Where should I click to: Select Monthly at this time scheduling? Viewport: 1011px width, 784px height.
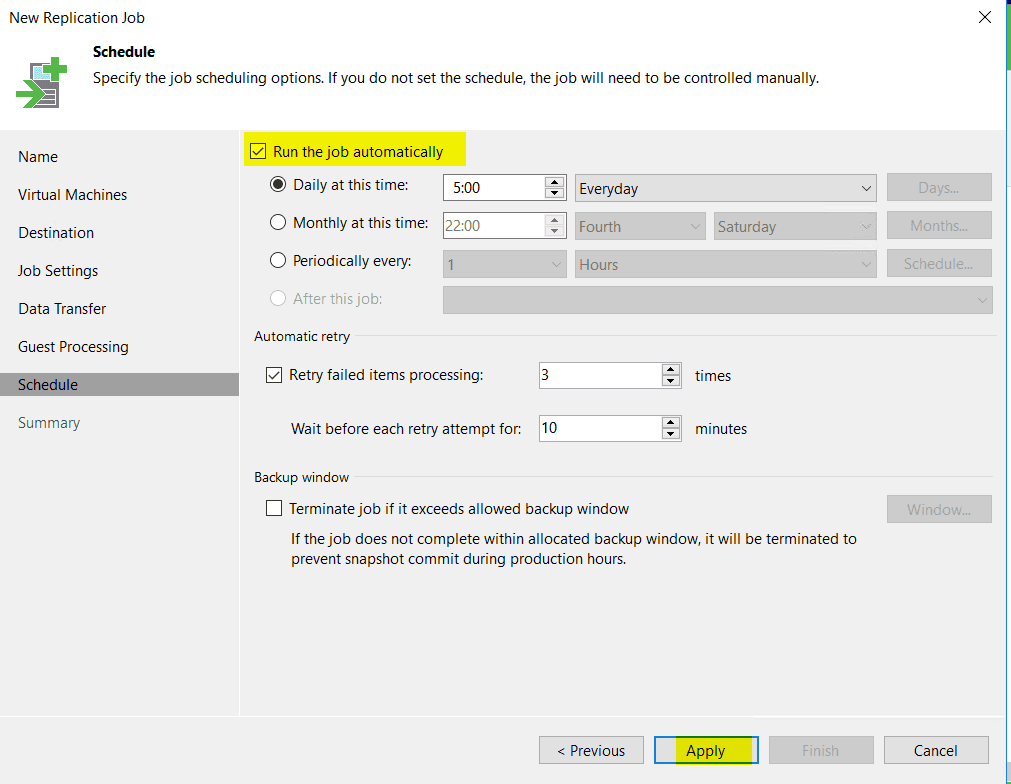point(277,223)
